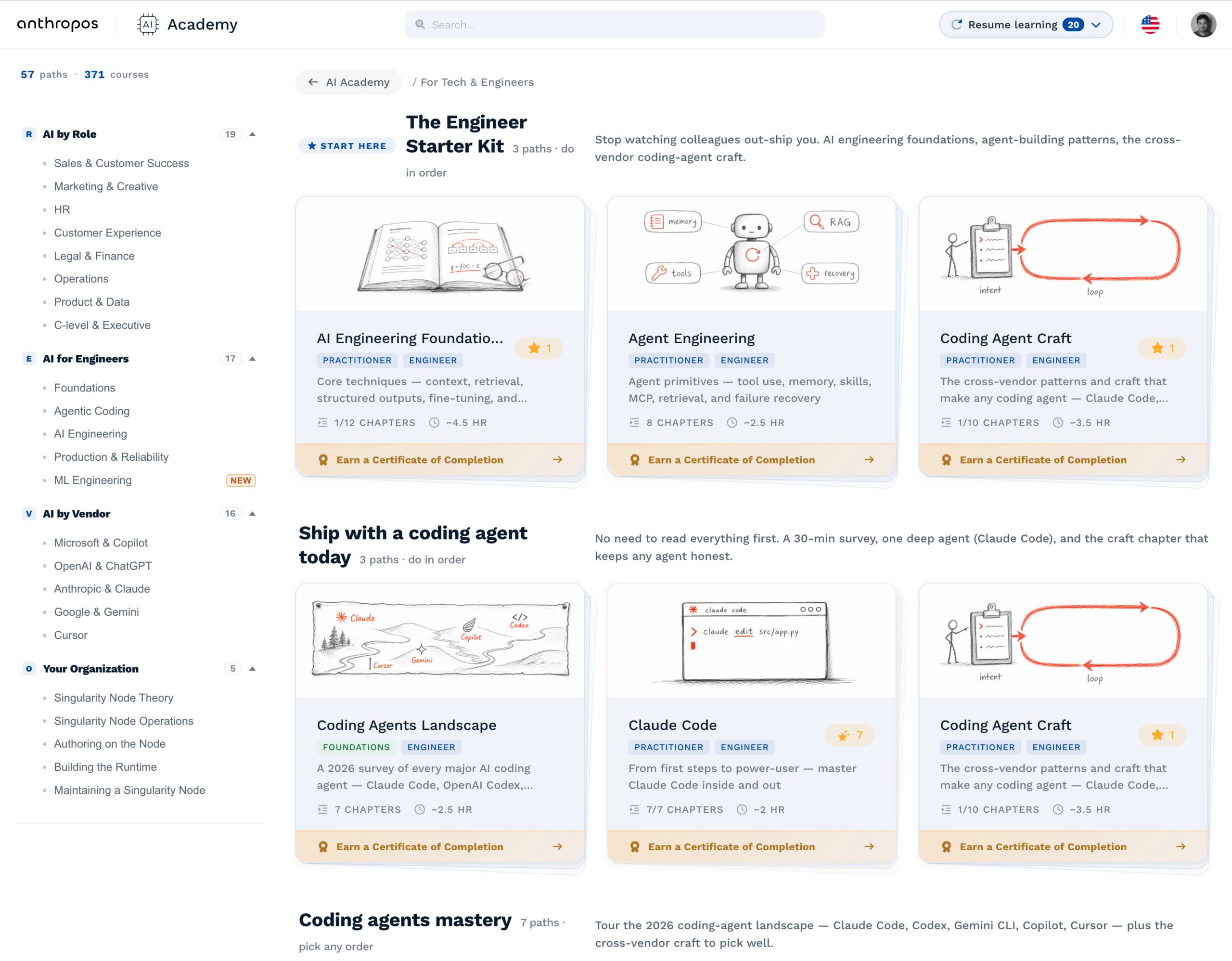
Task: Click the 57 paths count
Action: click(27, 74)
